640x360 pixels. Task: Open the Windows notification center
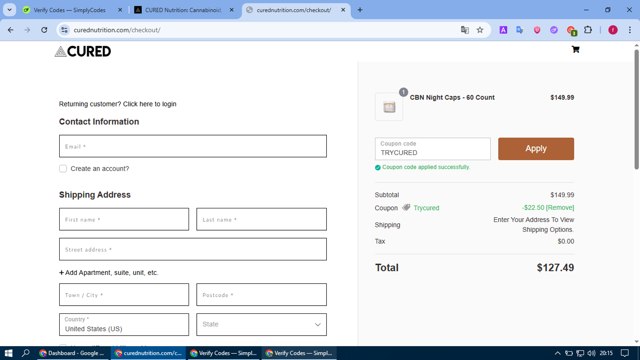624,353
